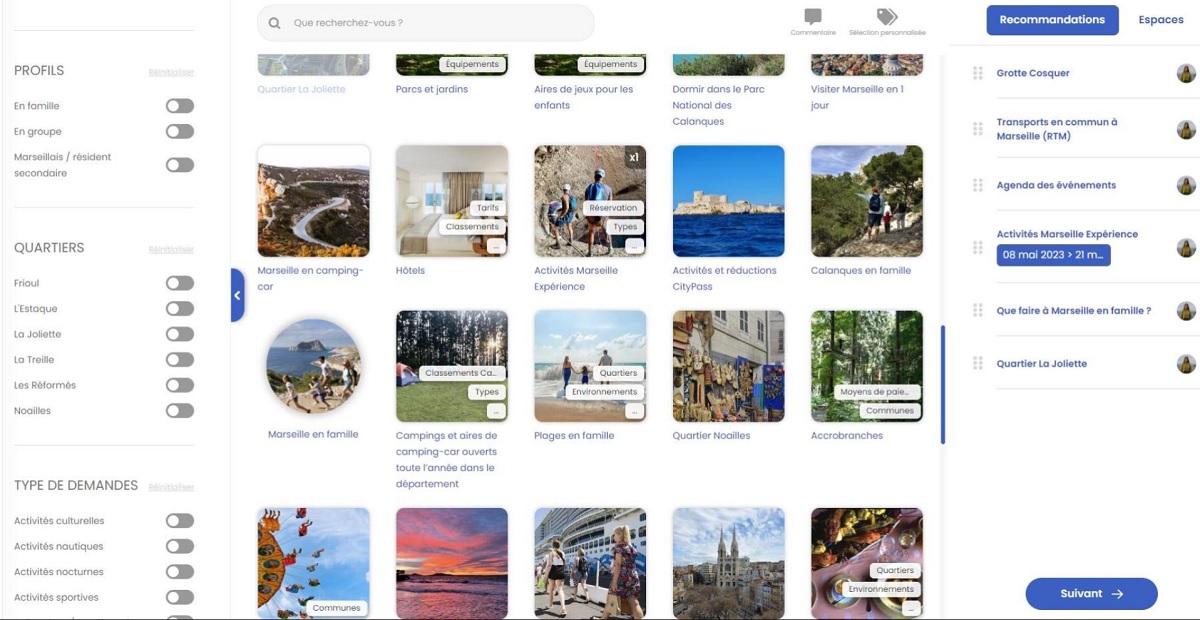1200x620 pixels.
Task: Click the Moyens de paie... tag on Accrobranches
Action: 878,392
